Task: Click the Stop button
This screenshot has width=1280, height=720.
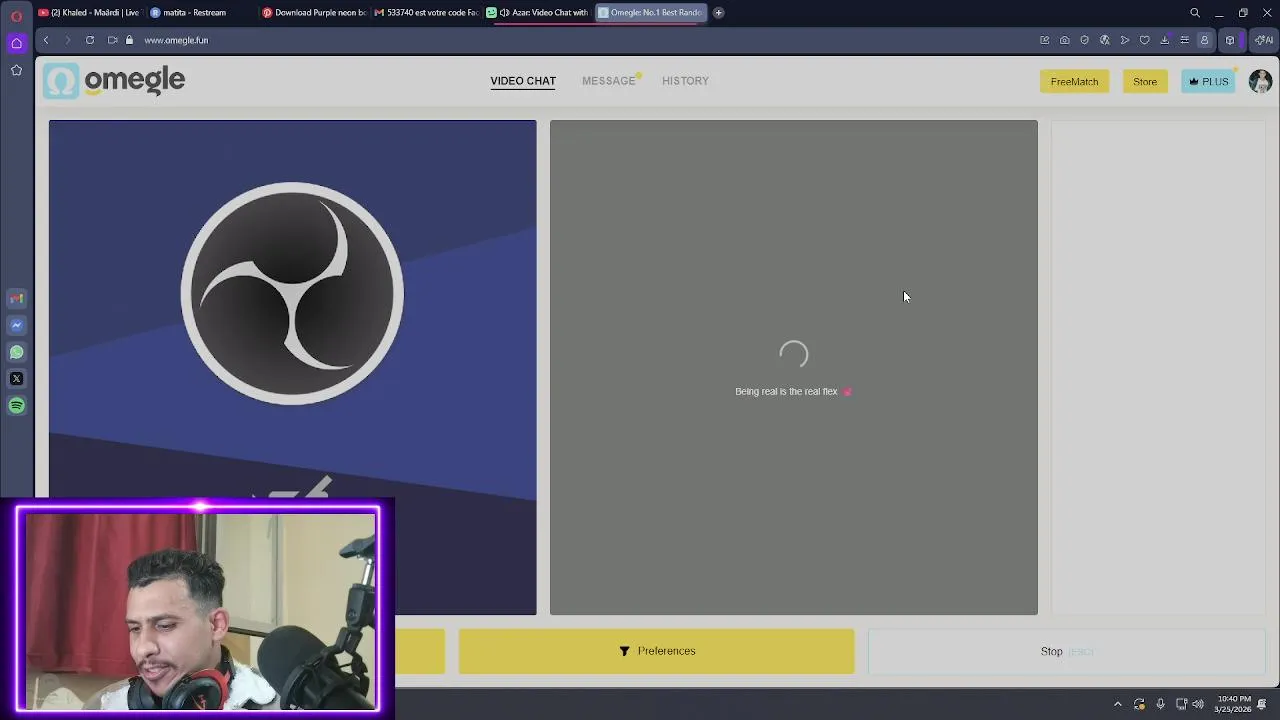Action: pyautogui.click(x=1067, y=651)
